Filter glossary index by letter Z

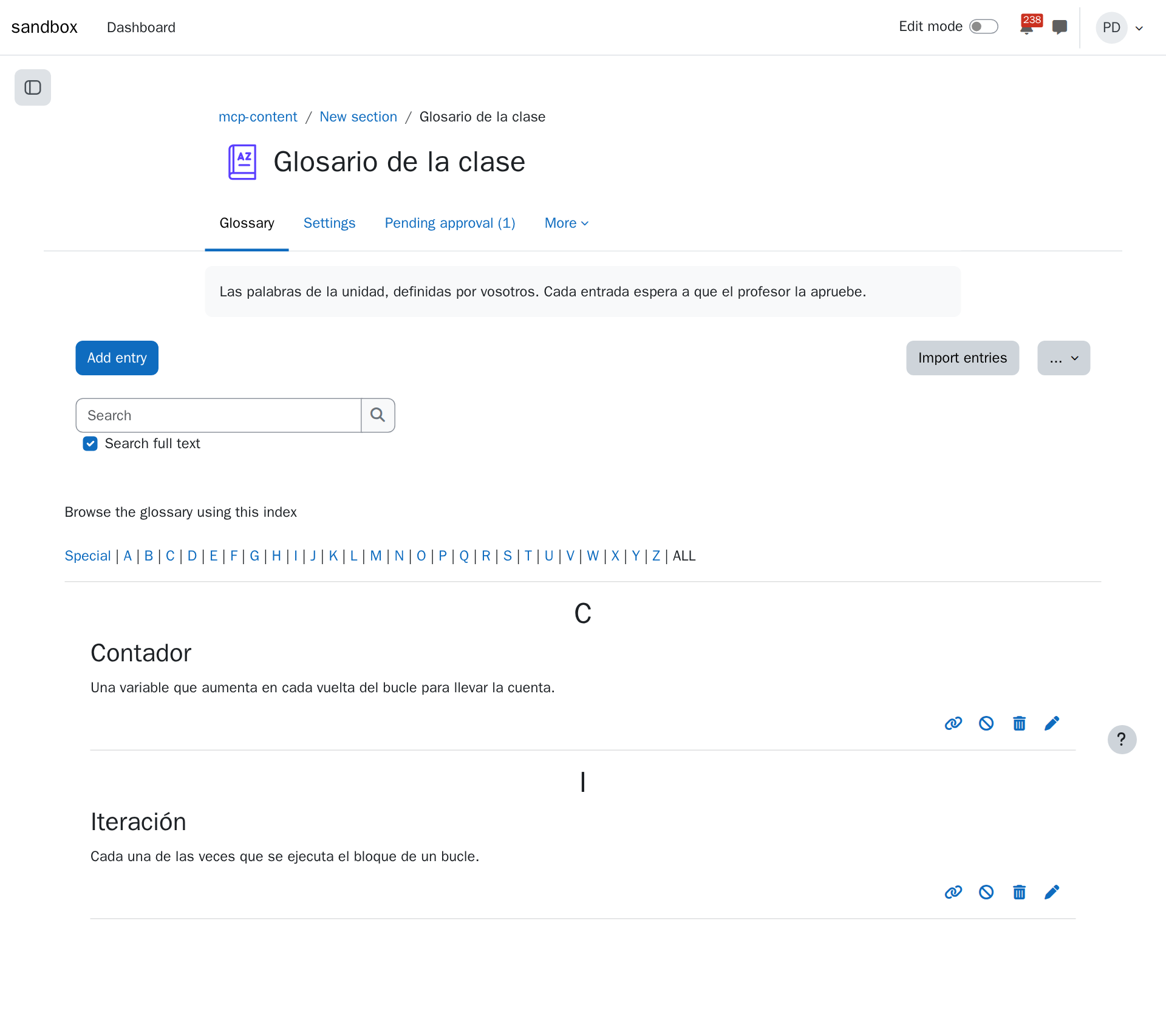click(656, 556)
